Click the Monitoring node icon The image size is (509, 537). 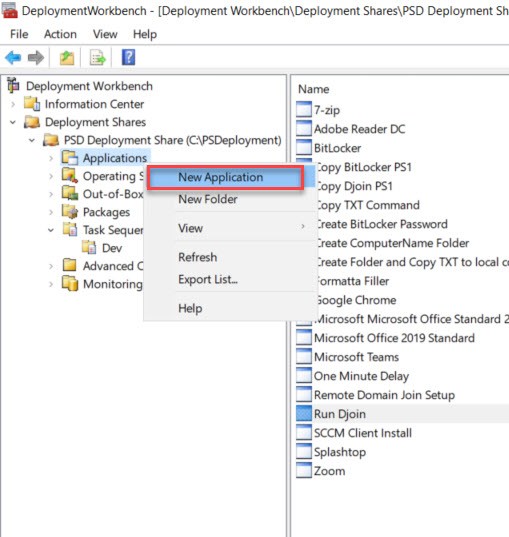(70, 284)
